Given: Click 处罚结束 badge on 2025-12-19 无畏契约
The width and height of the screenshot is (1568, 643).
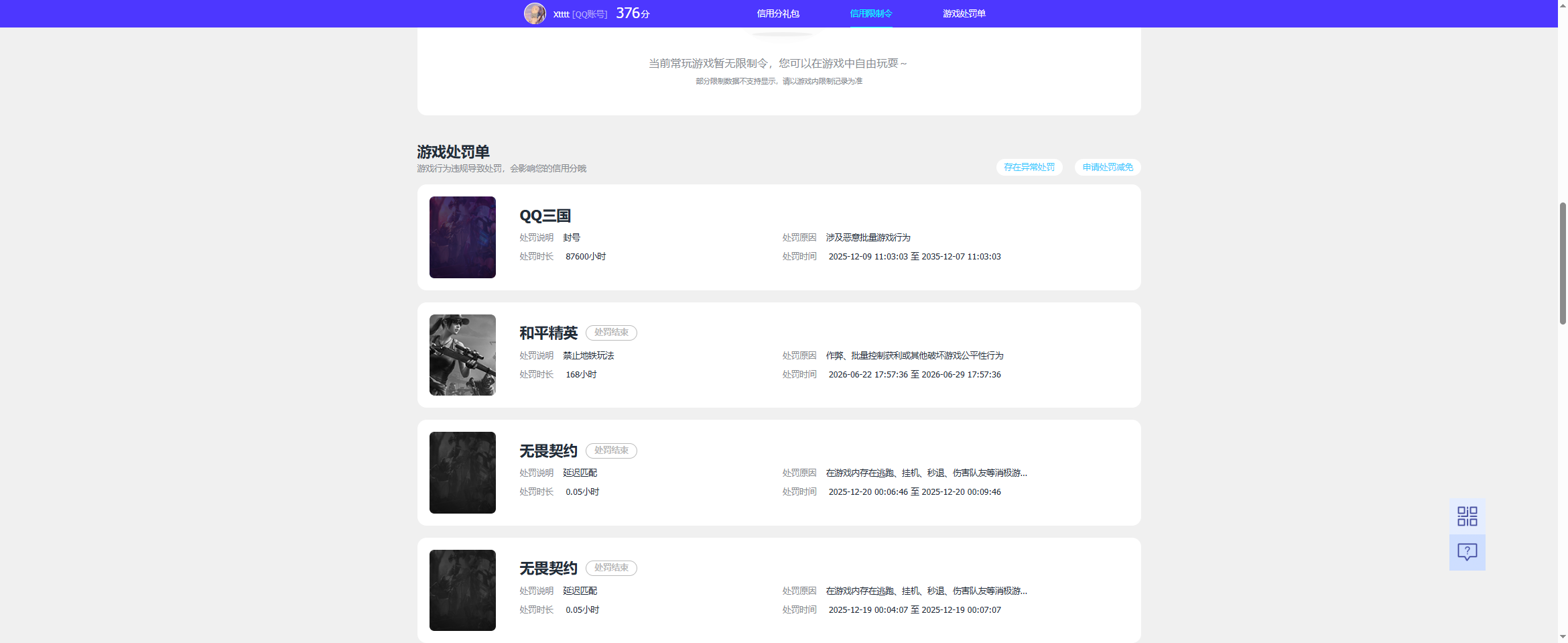Looking at the screenshot, I should point(611,568).
